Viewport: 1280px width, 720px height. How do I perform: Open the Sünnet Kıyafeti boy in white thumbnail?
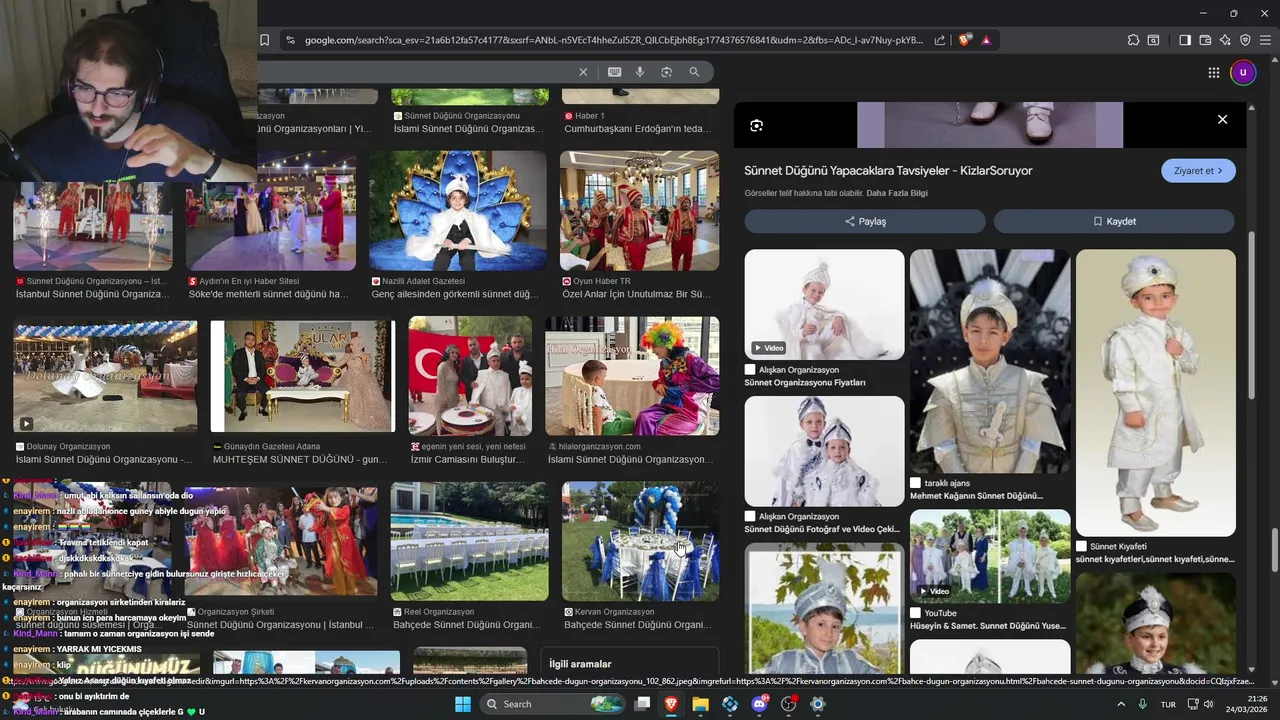coord(1156,393)
